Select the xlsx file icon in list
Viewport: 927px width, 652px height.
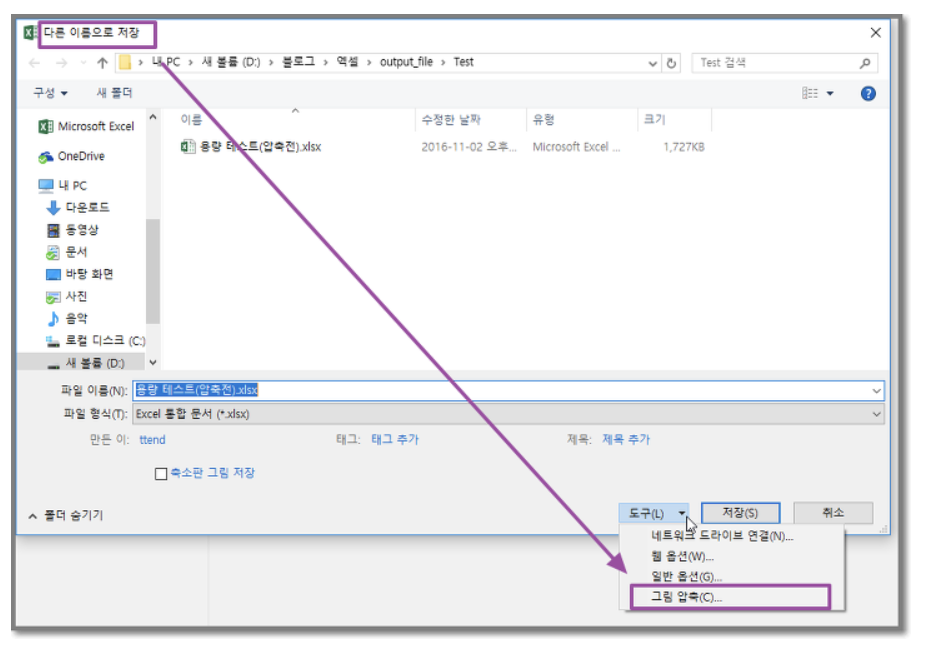click(188, 147)
